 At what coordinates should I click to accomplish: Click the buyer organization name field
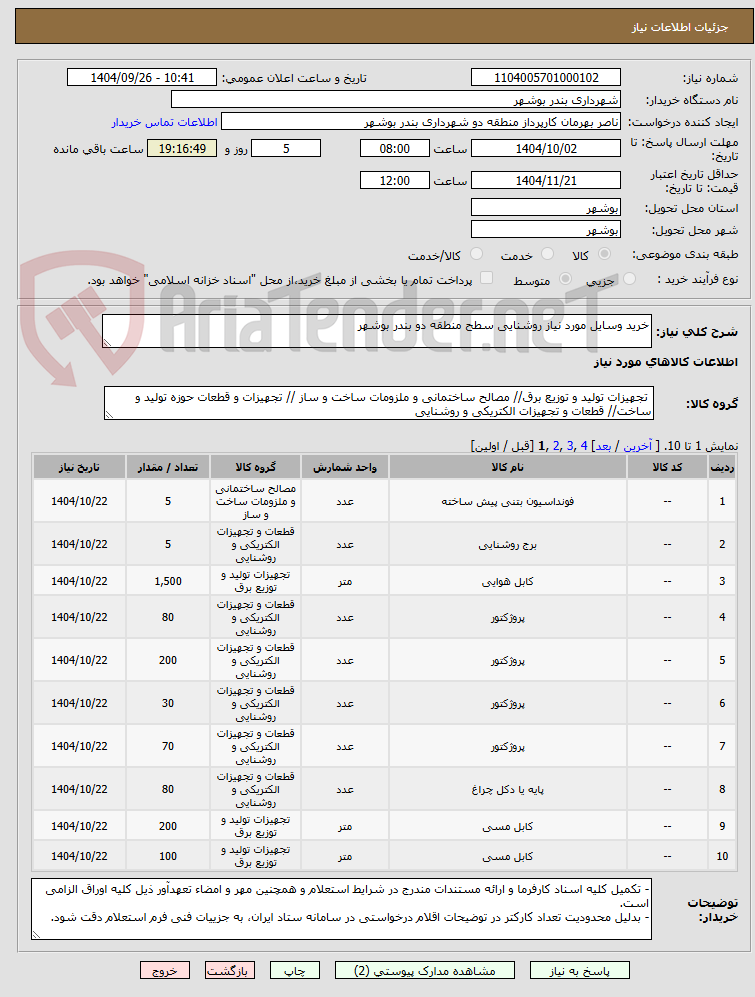[396, 100]
